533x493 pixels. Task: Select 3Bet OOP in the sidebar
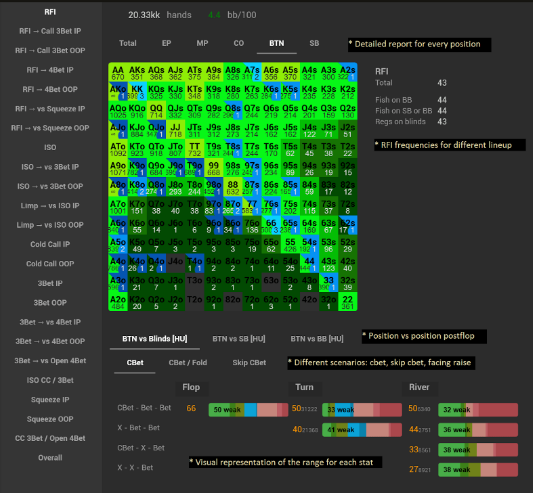50,303
